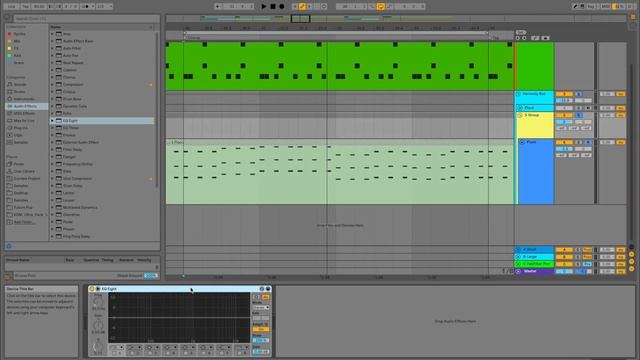Toggle Harmony Bus track activator button
This screenshot has width=640, height=360.
click(x=564, y=94)
